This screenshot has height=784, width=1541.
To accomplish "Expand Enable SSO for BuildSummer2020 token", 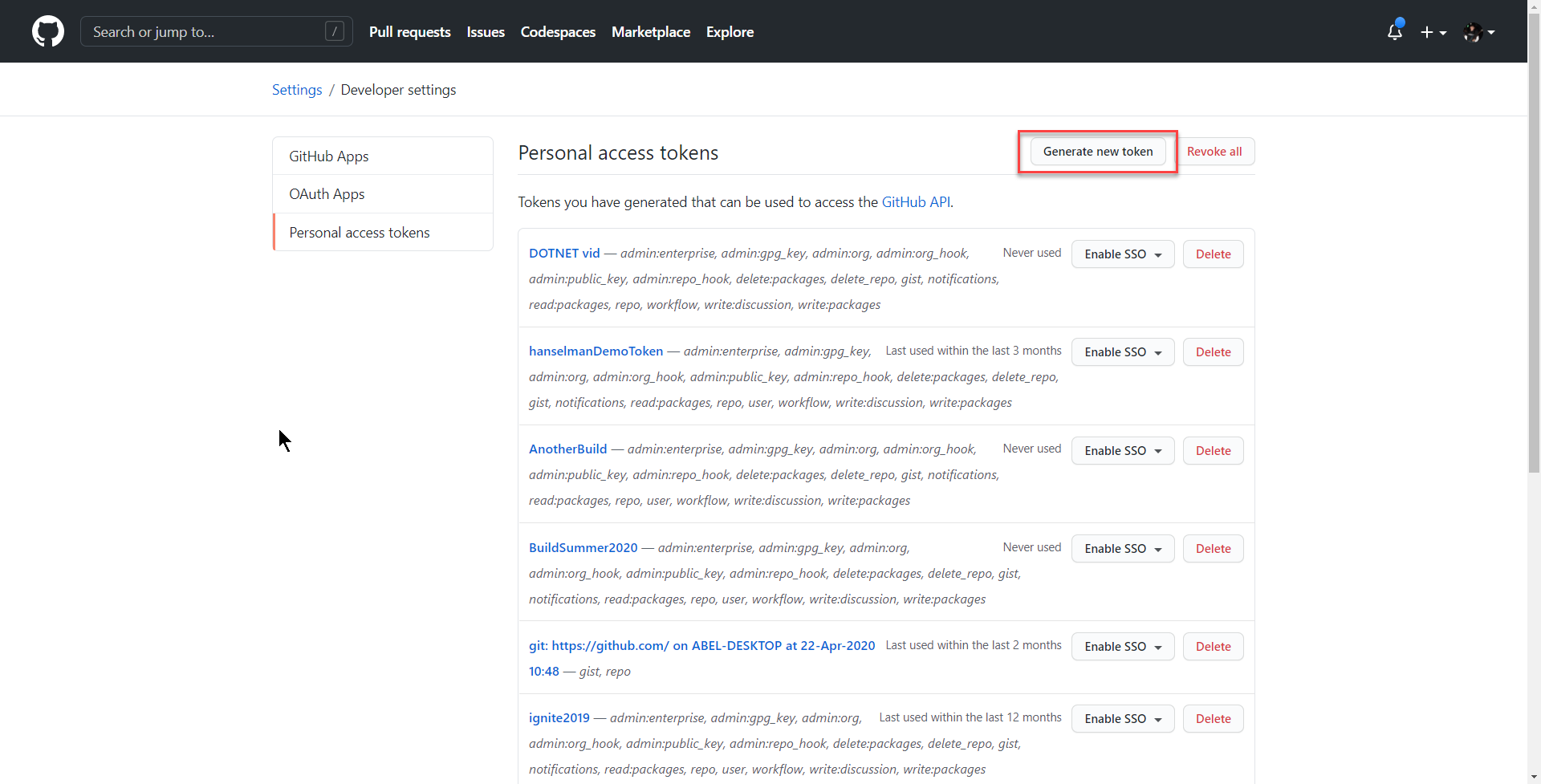I will [x=1122, y=549].
